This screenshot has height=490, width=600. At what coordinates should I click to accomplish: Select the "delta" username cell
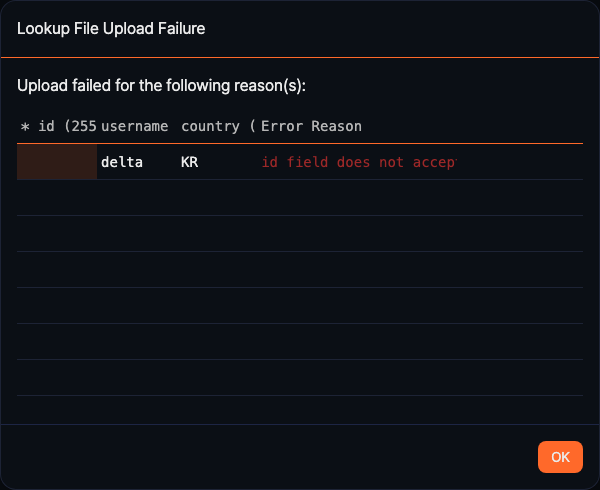tap(122, 162)
